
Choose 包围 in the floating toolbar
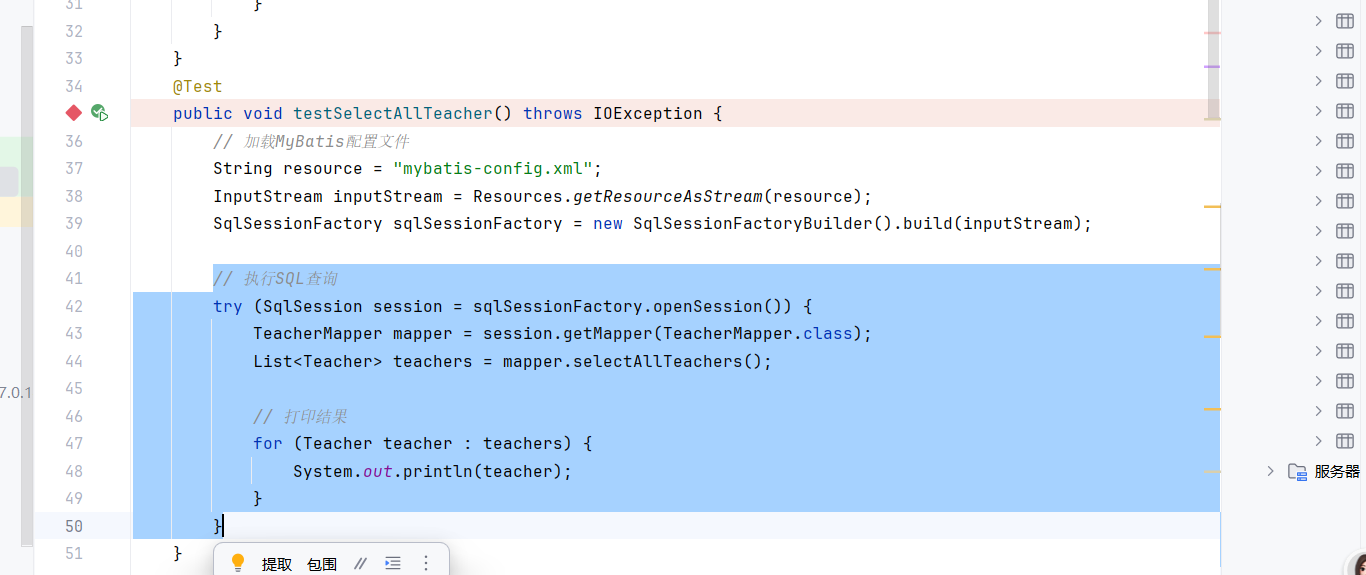coord(322,564)
